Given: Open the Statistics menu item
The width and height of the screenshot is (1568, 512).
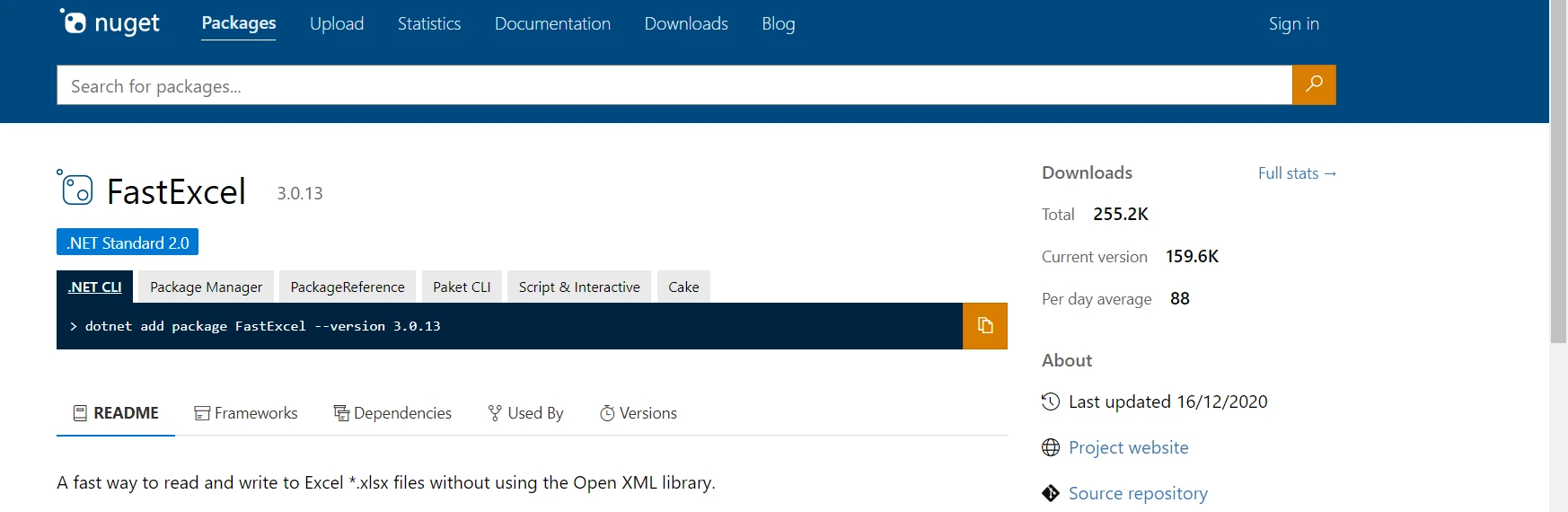Looking at the screenshot, I should tap(429, 24).
